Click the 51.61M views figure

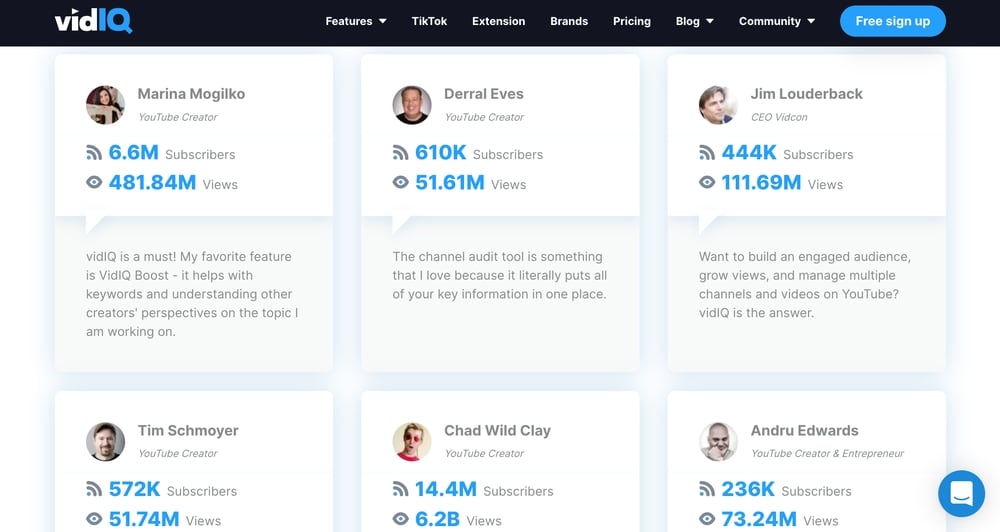(450, 182)
